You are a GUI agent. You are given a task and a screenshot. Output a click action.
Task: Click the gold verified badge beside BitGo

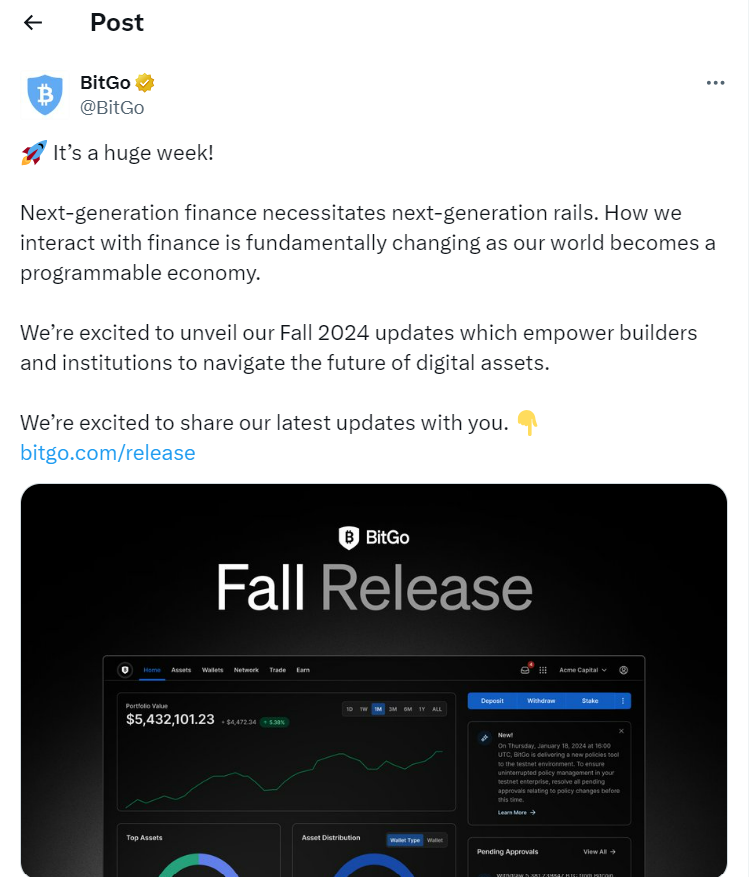[x=145, y=82]
